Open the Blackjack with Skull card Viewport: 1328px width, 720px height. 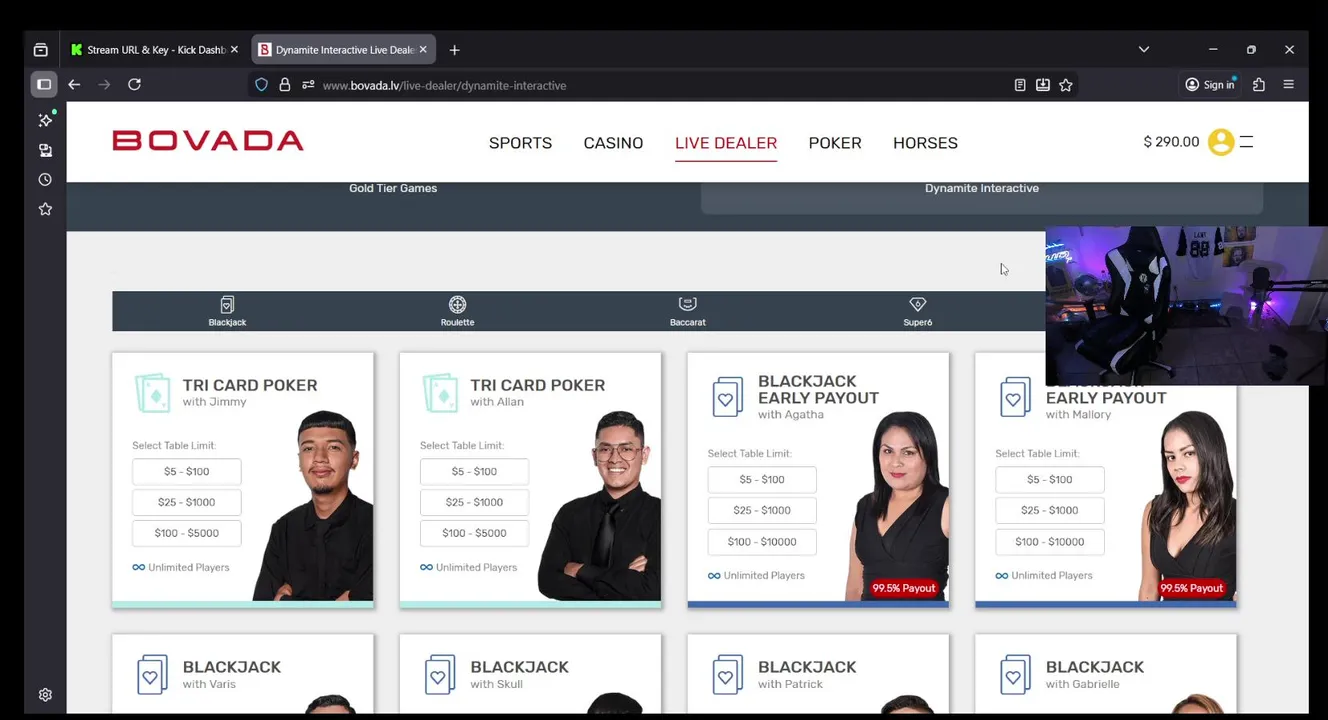point(530,675)
